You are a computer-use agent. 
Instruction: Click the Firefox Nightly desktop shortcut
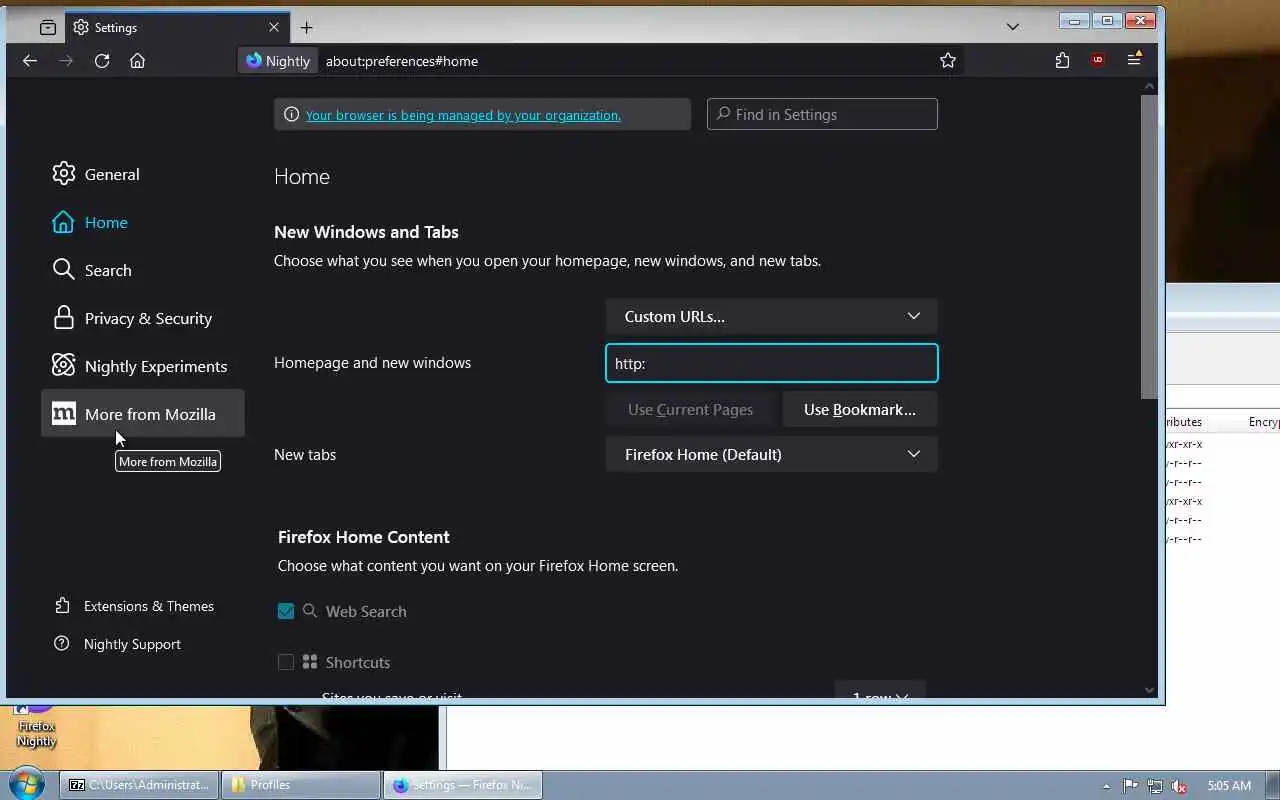(36, 727)
